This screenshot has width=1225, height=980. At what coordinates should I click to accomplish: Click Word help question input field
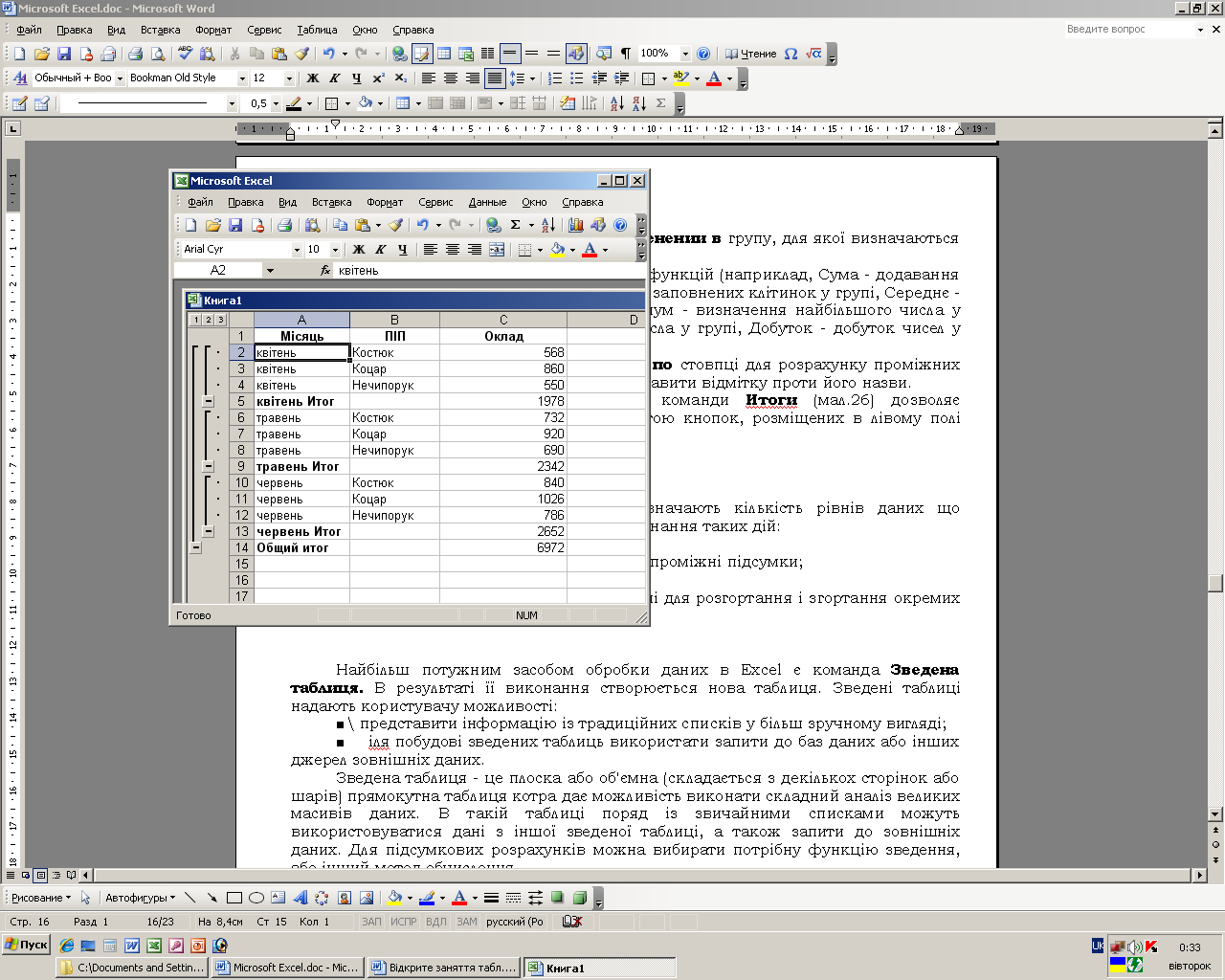(1128, 30)
